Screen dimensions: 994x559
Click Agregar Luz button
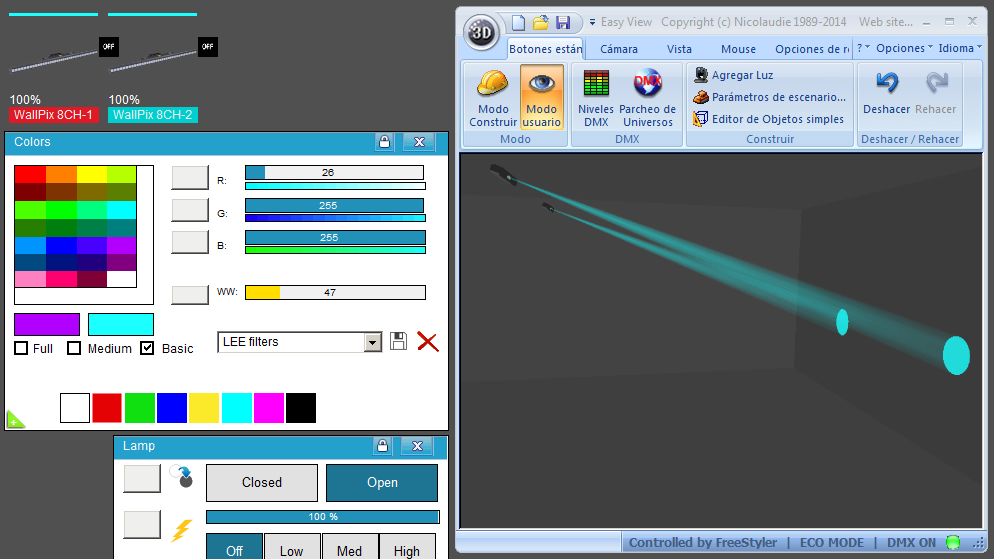click(x=733, y=75)
